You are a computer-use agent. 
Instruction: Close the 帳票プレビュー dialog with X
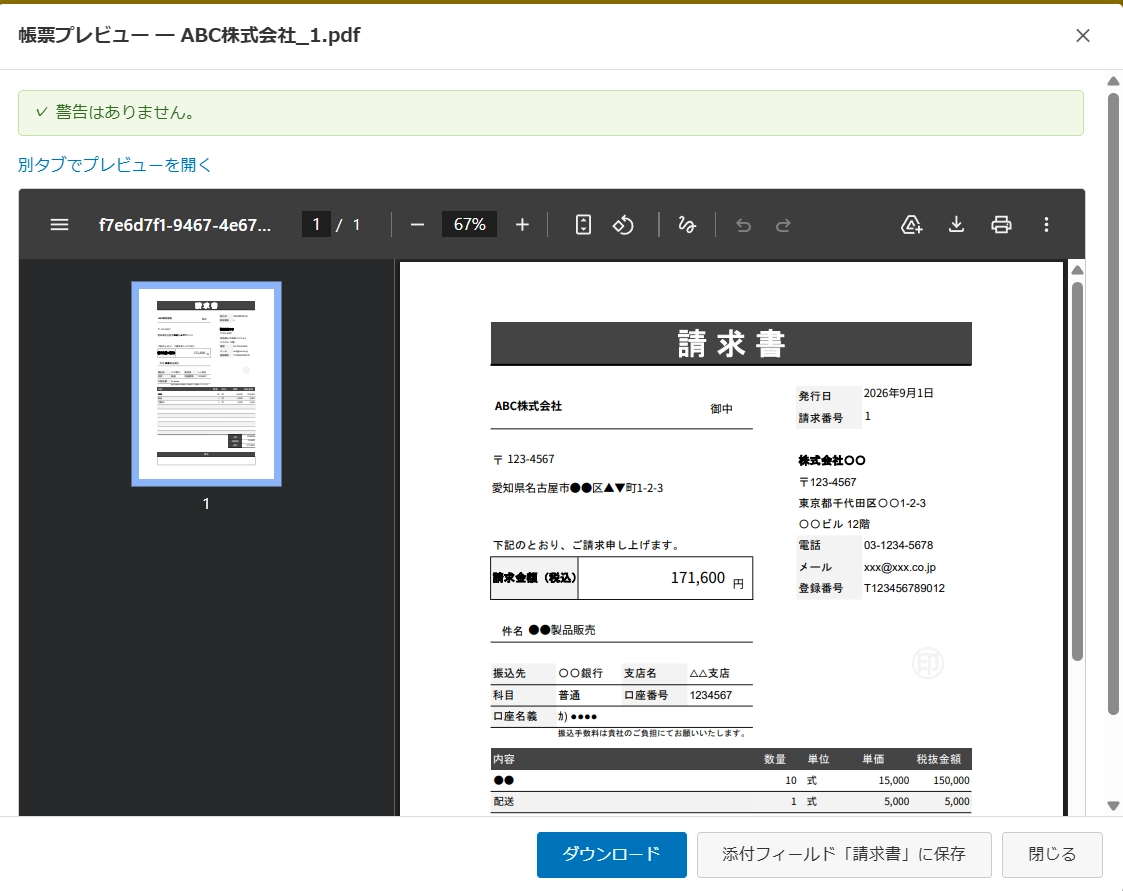pos(1083,36)
